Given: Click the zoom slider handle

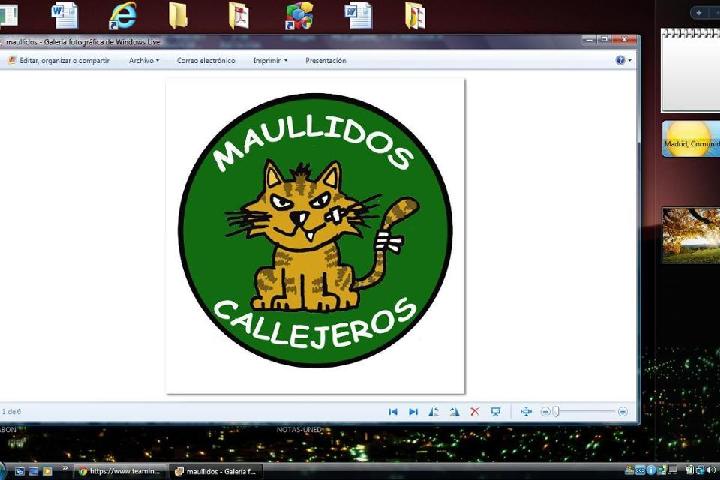Looking at the screenshot, I should 557,411.
